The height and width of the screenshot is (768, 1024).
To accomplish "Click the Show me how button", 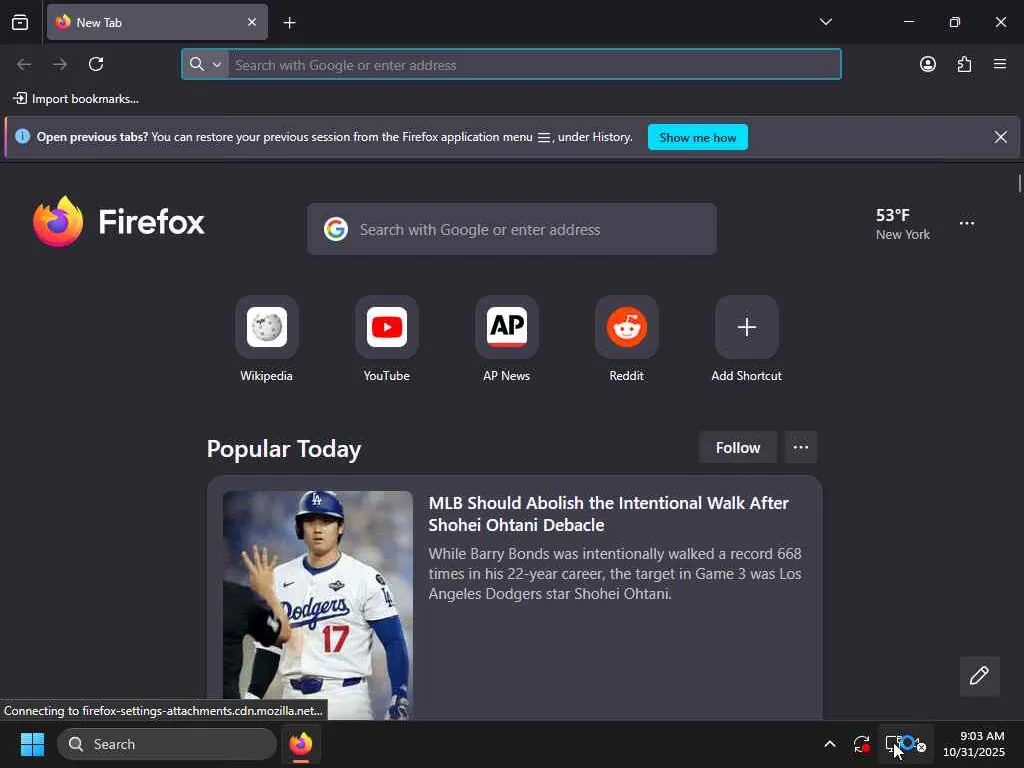I will 697,137.
